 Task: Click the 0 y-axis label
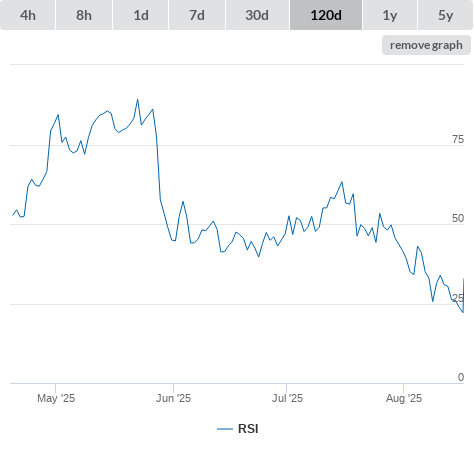461,377
